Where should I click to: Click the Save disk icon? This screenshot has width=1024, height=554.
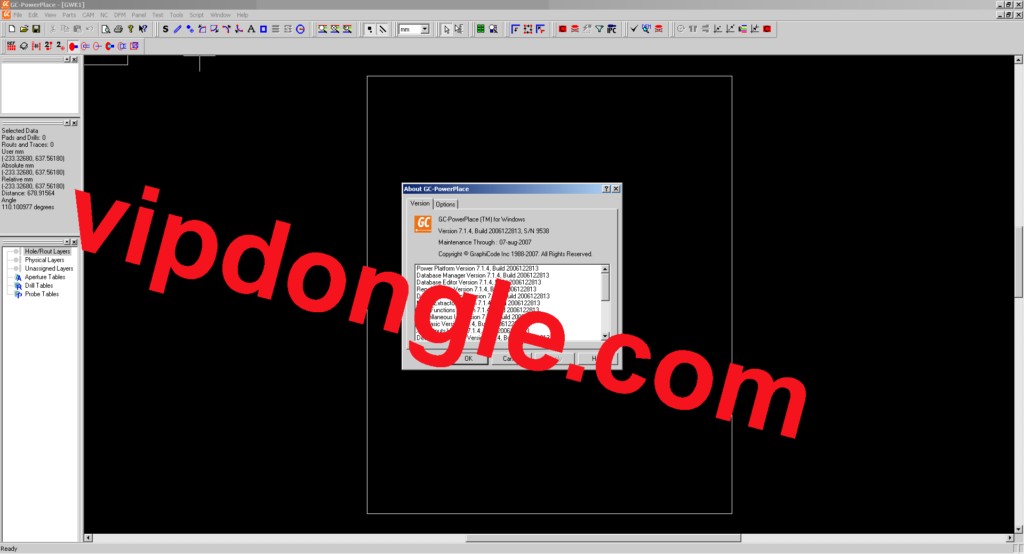(x=36, y=30)
